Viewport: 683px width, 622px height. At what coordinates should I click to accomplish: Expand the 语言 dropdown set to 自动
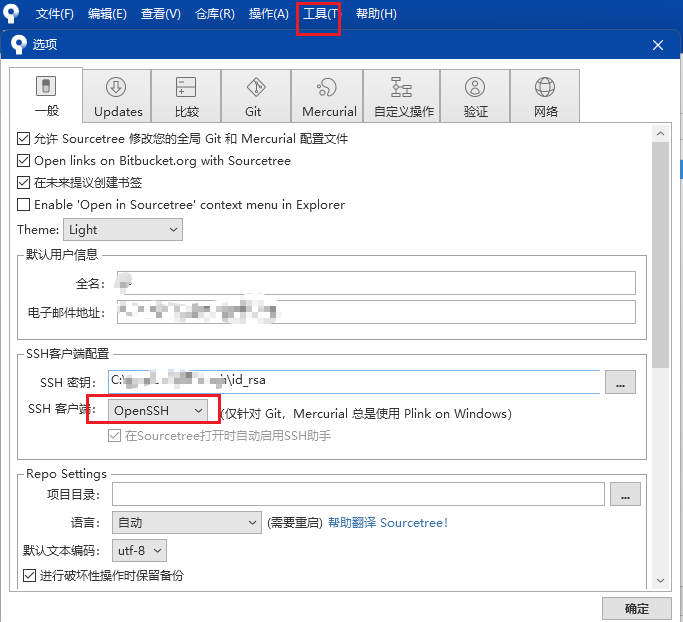coord(187,523)
